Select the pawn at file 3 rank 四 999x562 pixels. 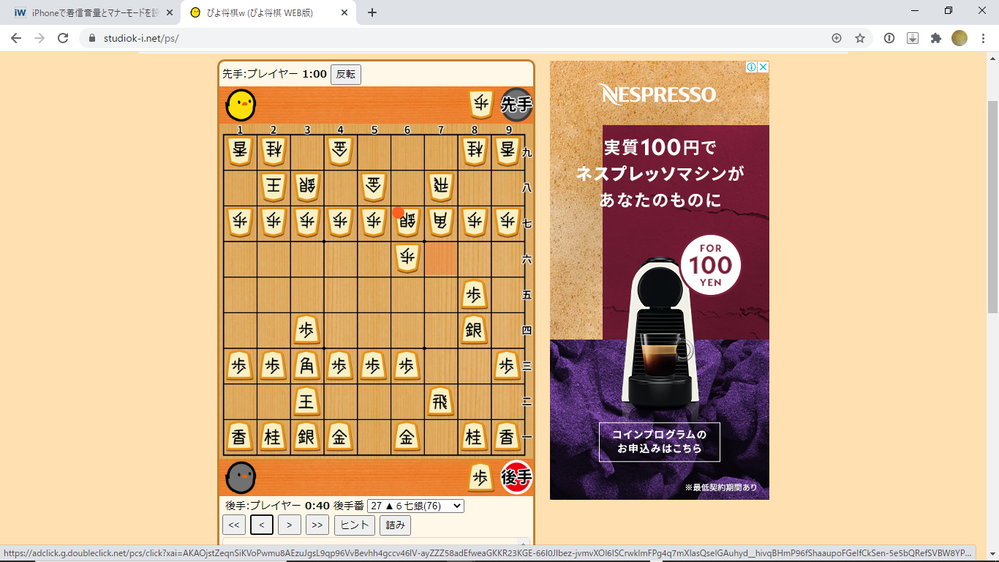(306, 330)
